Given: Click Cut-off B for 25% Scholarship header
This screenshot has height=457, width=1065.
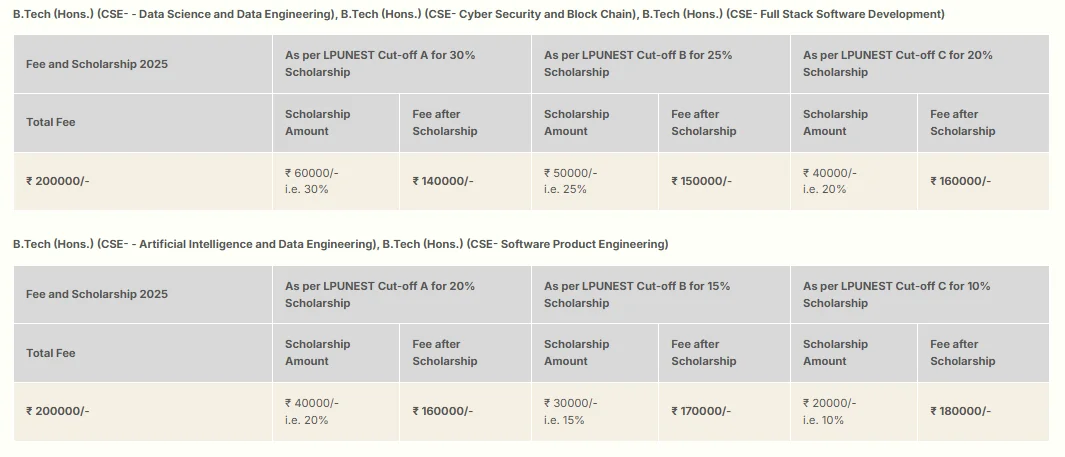Looking at the screenshot, I should (x=661, y=65).
